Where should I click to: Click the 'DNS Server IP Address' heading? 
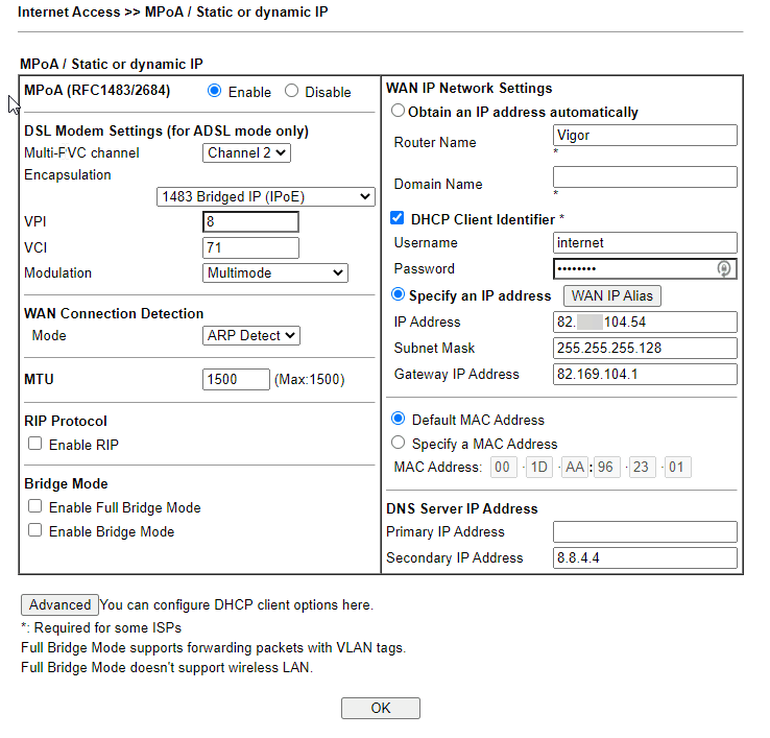click(x=462, y=509)
